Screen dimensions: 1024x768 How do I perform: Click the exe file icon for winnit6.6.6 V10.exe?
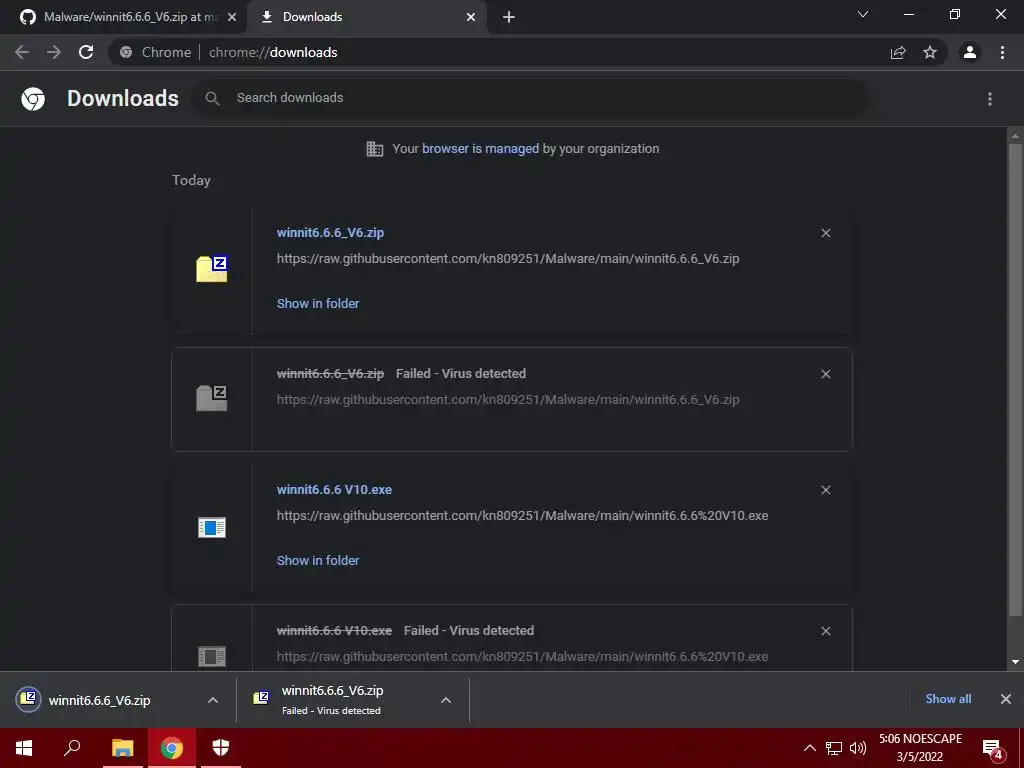coord(212,527)
